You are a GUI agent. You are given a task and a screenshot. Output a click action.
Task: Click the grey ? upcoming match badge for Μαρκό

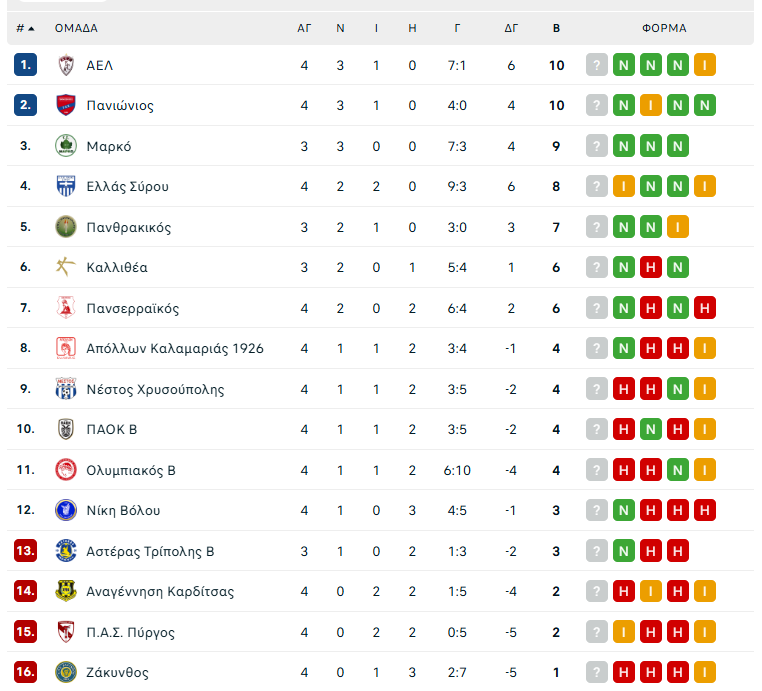(x=597, y=146)
